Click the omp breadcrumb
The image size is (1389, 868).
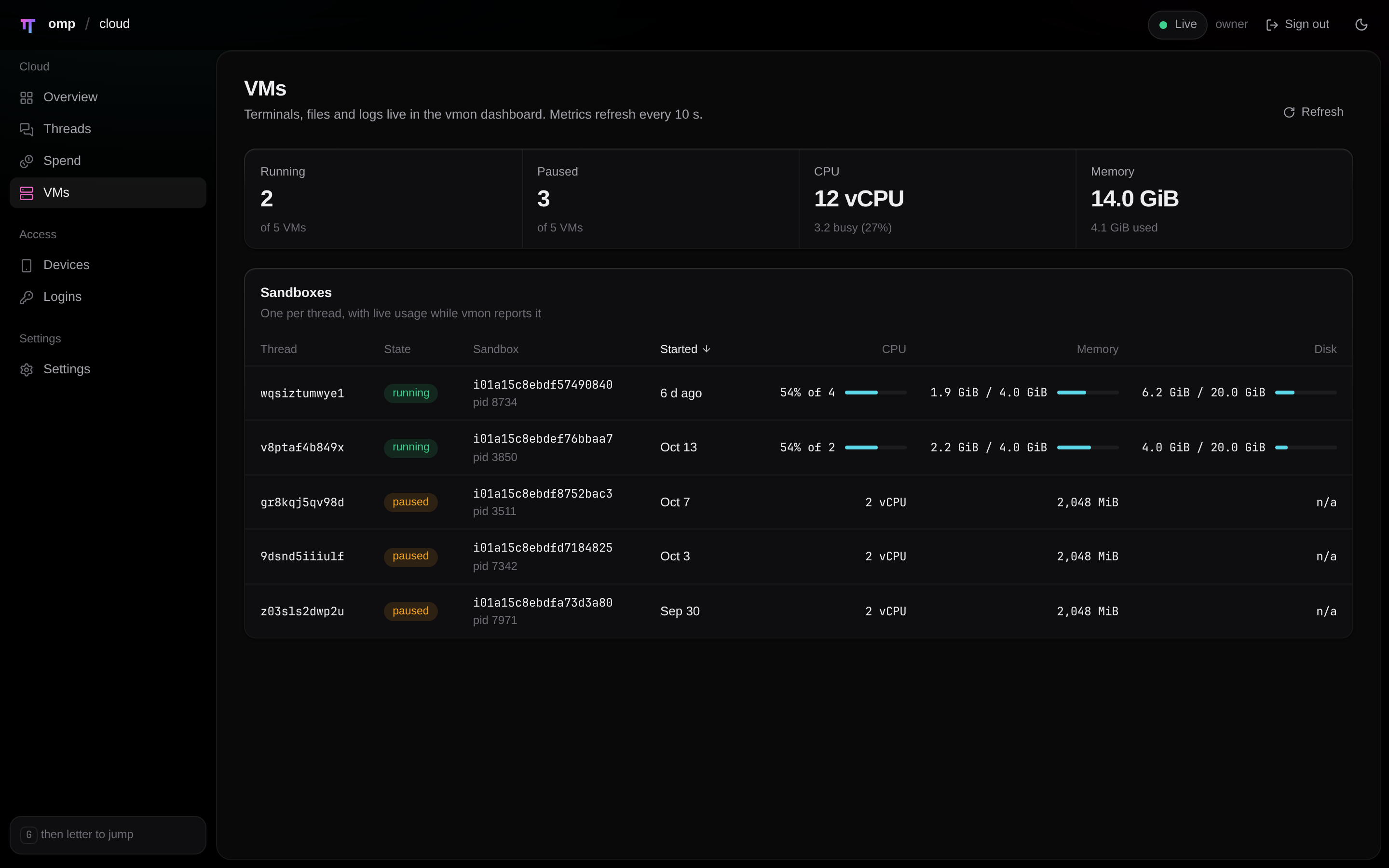tap(61, 24)
